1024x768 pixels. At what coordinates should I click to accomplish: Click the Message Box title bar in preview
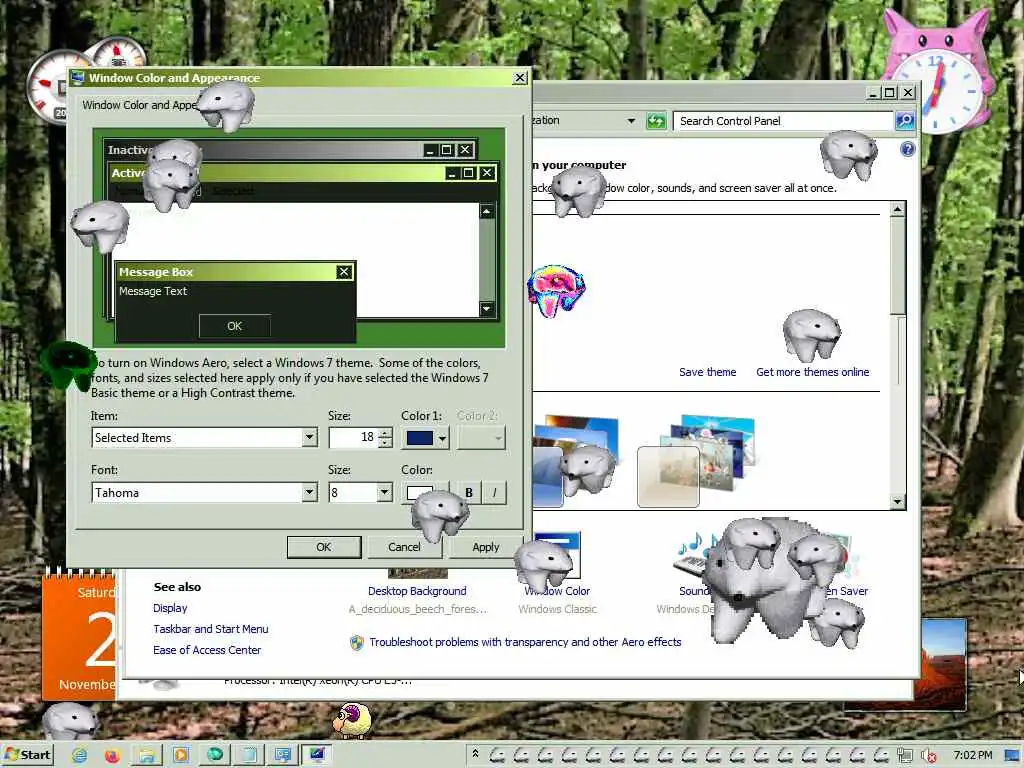(235, 272)
